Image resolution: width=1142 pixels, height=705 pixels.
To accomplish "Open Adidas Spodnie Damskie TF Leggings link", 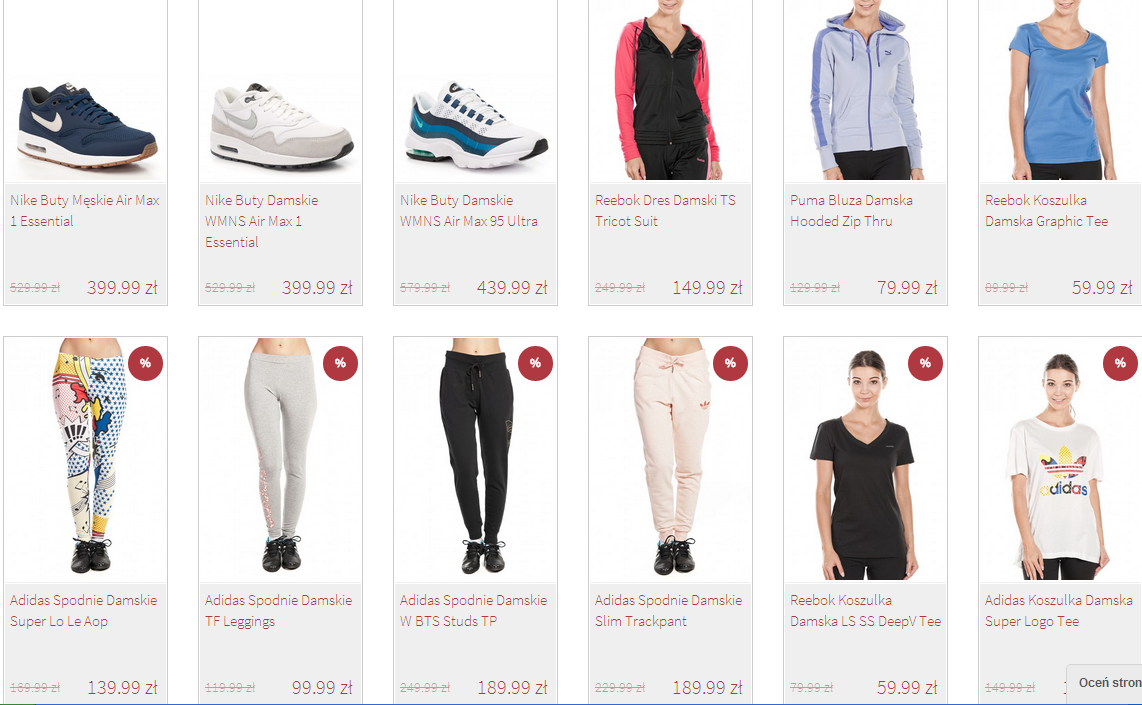I will [278, 610].
